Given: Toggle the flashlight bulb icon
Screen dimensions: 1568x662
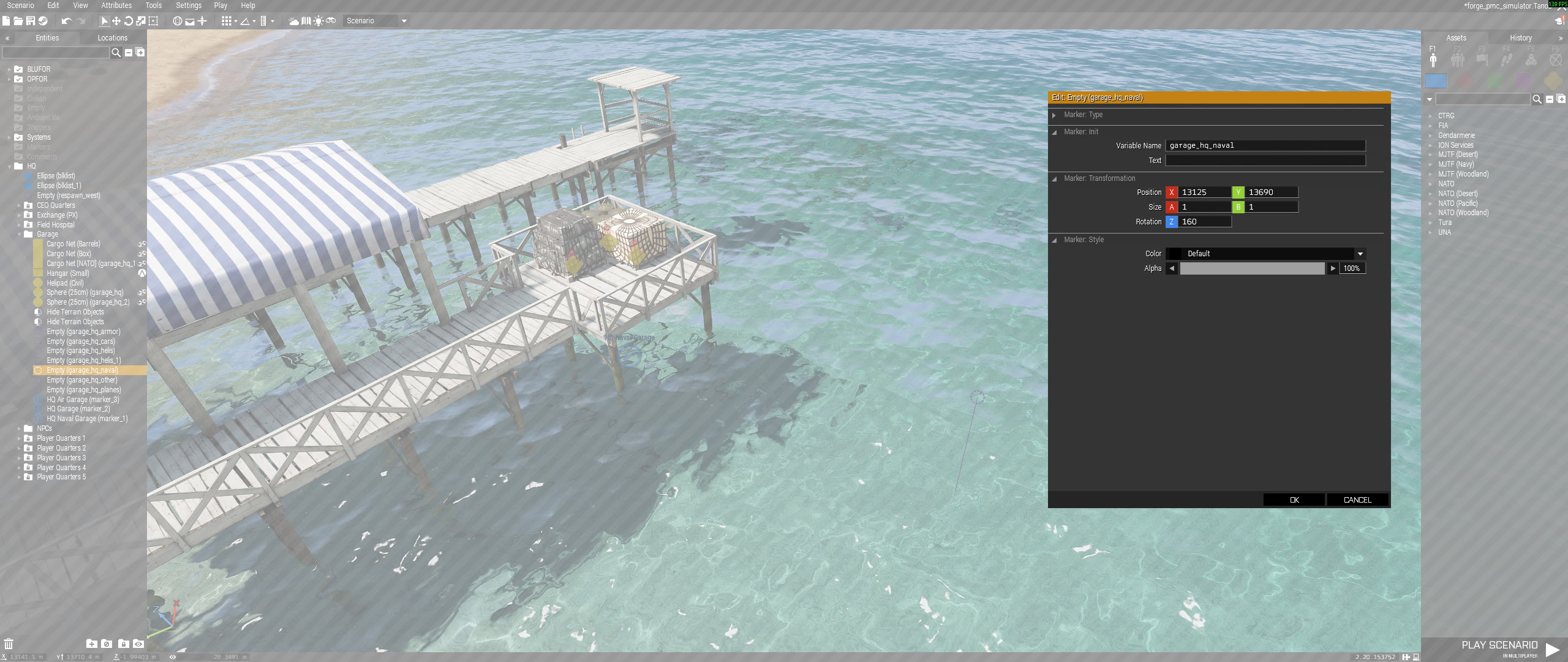Looking at the screenshot, I should point(318,21).
